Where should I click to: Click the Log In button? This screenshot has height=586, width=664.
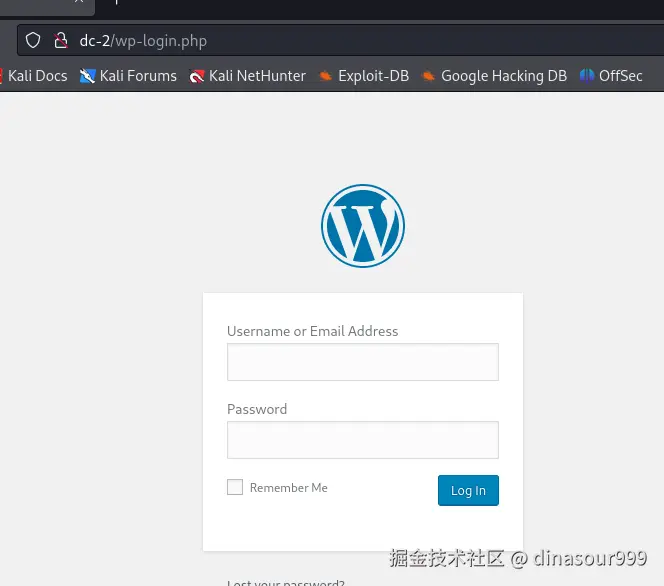pos(468,490)
